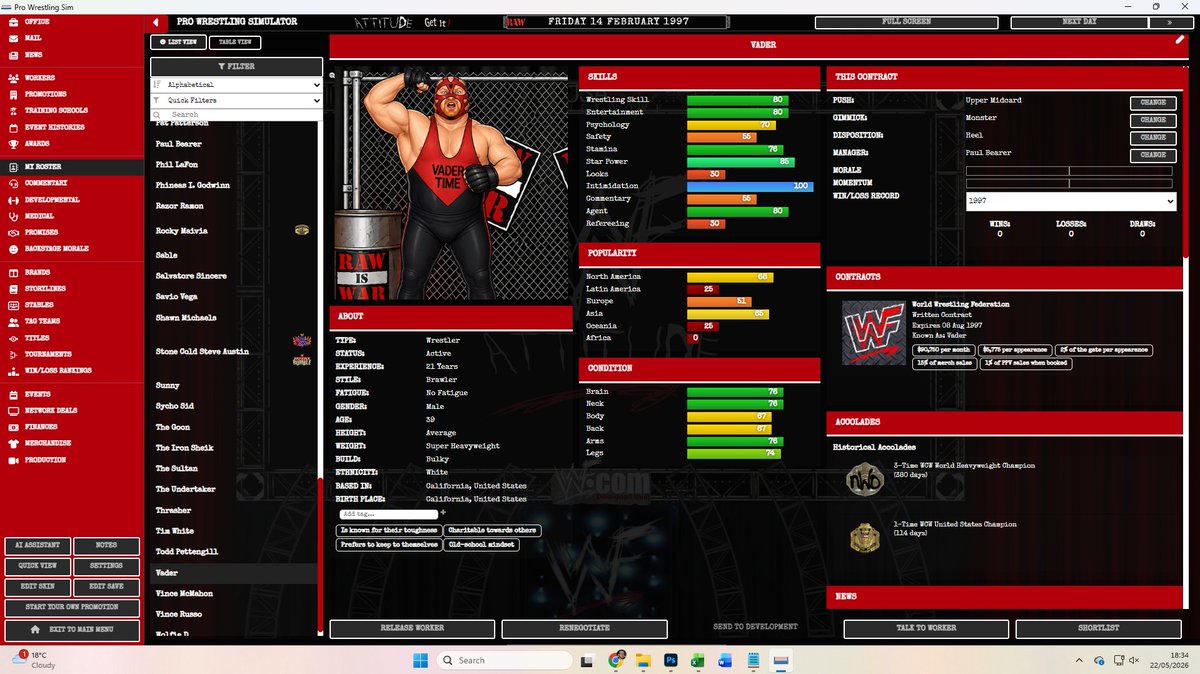1200x674 pixels.
Task: Open Win/Loss Rankings in the sidebar
Action: (x=58, y=370)
